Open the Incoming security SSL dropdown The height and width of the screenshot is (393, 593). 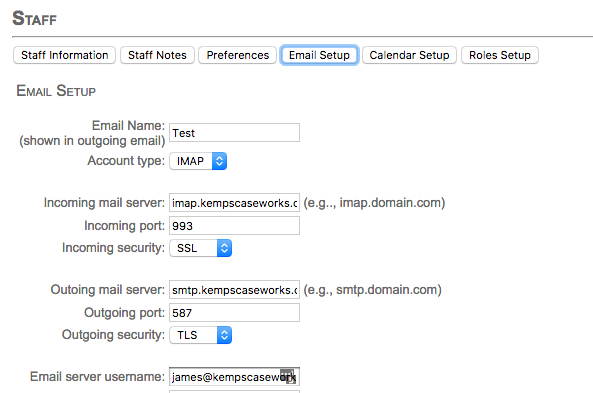(x=200, y=248)
